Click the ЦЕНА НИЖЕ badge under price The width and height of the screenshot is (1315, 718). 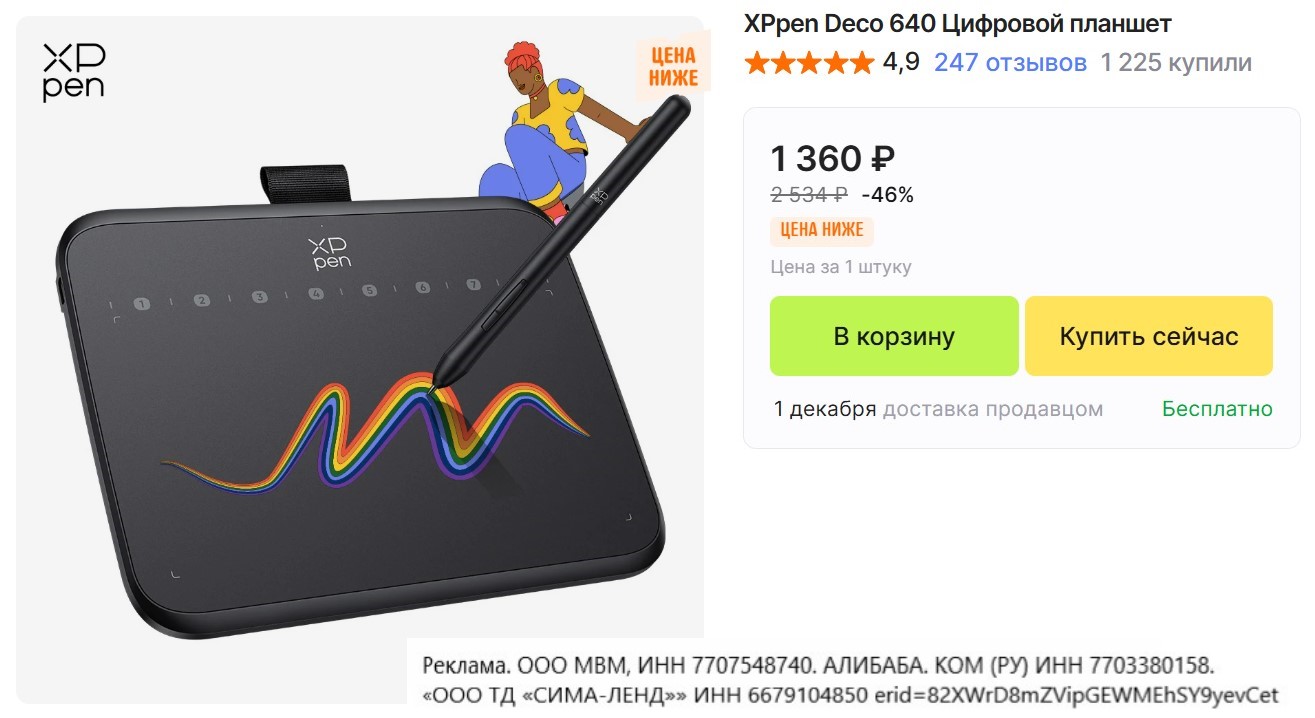point(822,230)
